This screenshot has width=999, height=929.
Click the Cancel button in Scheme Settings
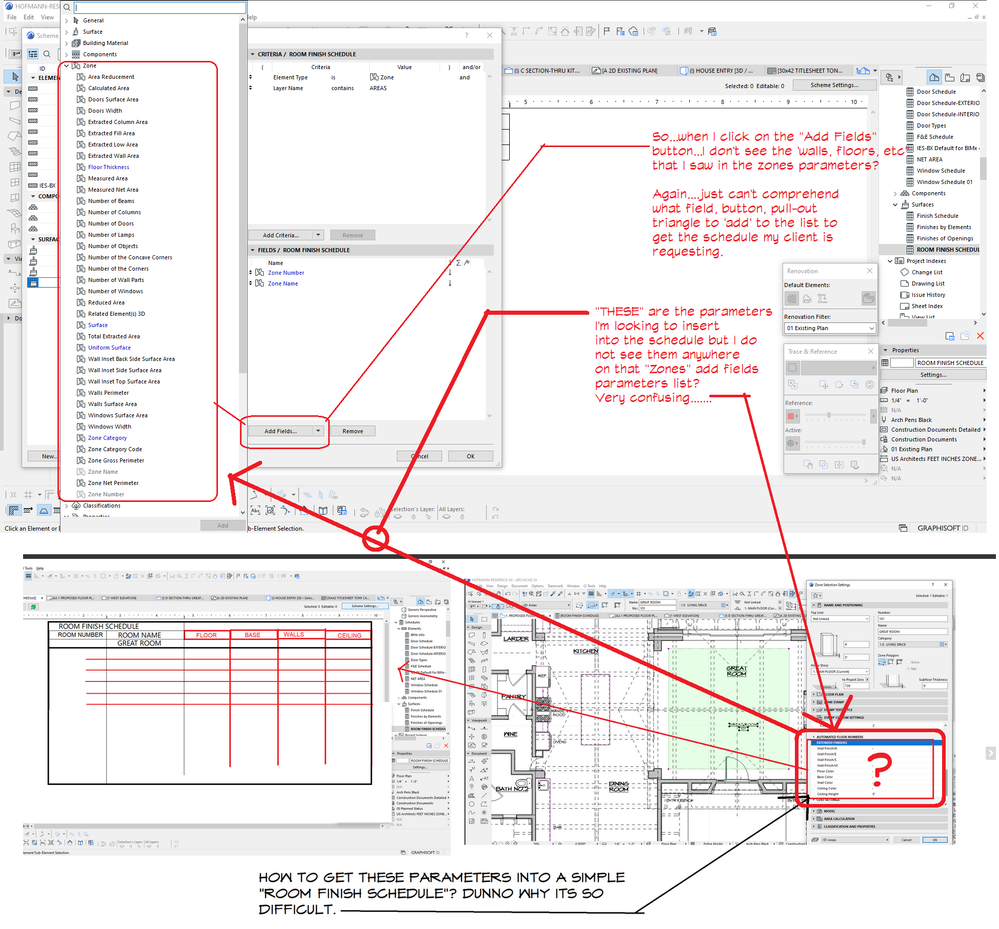pos(419,456)
